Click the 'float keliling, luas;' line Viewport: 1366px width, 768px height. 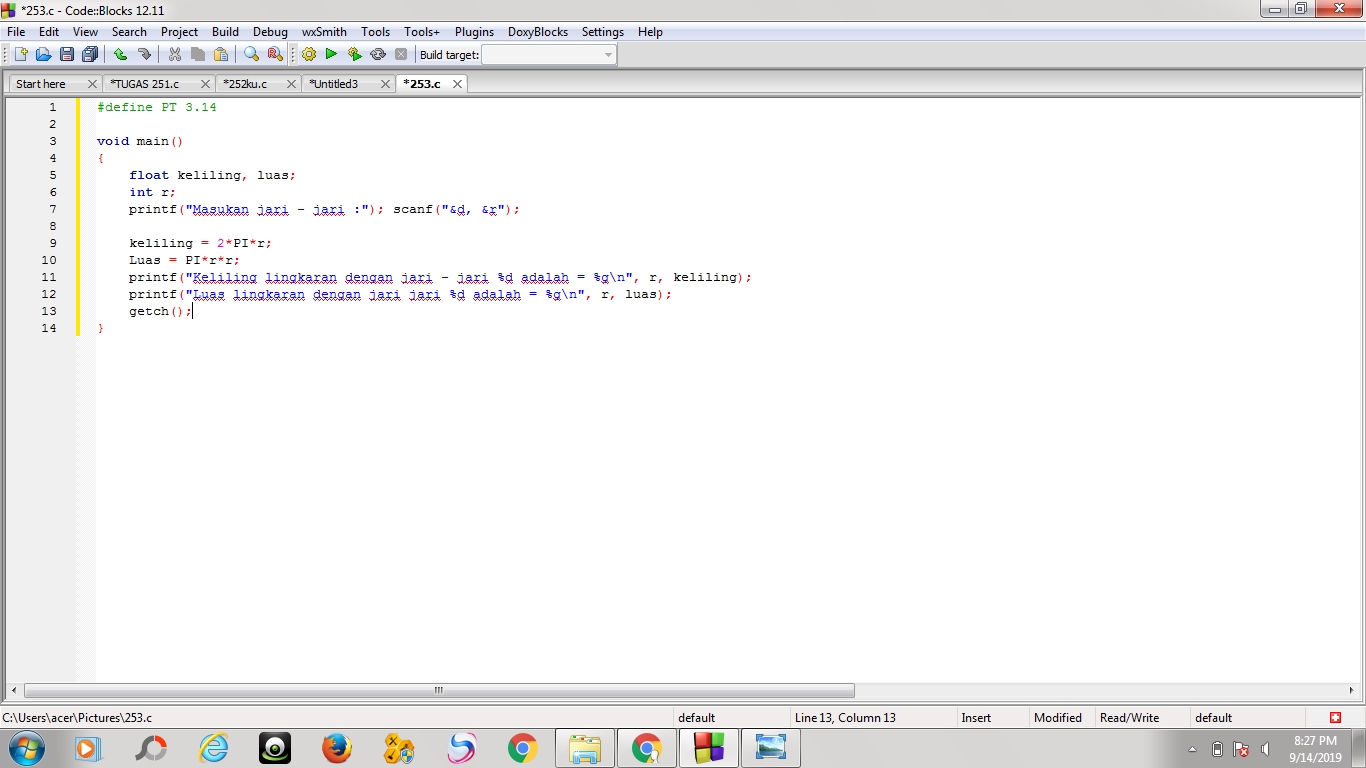213,175
